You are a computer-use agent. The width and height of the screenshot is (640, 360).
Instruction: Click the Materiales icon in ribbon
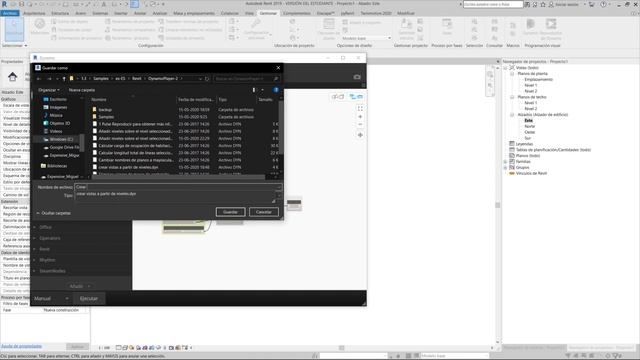coord(40,27)
